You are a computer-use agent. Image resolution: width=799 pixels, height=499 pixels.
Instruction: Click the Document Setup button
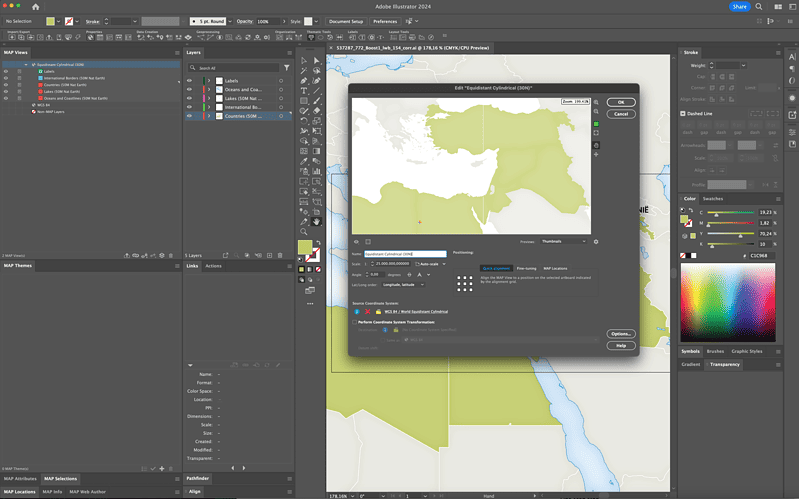[x=346, y=21]
